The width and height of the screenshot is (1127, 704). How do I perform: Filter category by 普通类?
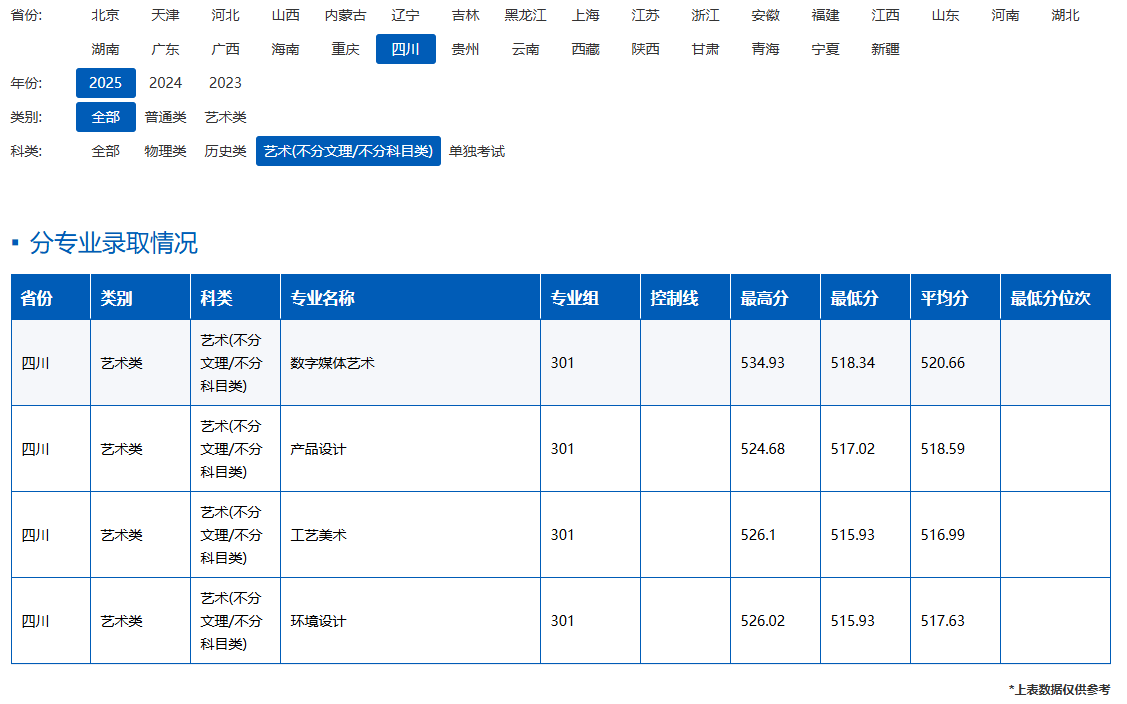click(x=165, y=117)
